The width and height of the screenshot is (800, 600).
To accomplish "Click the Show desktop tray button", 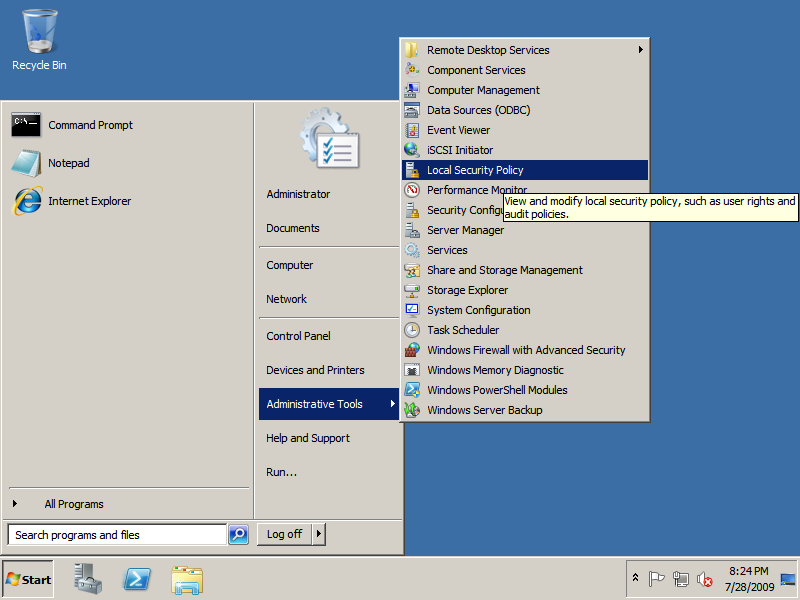I will [788, 579].
